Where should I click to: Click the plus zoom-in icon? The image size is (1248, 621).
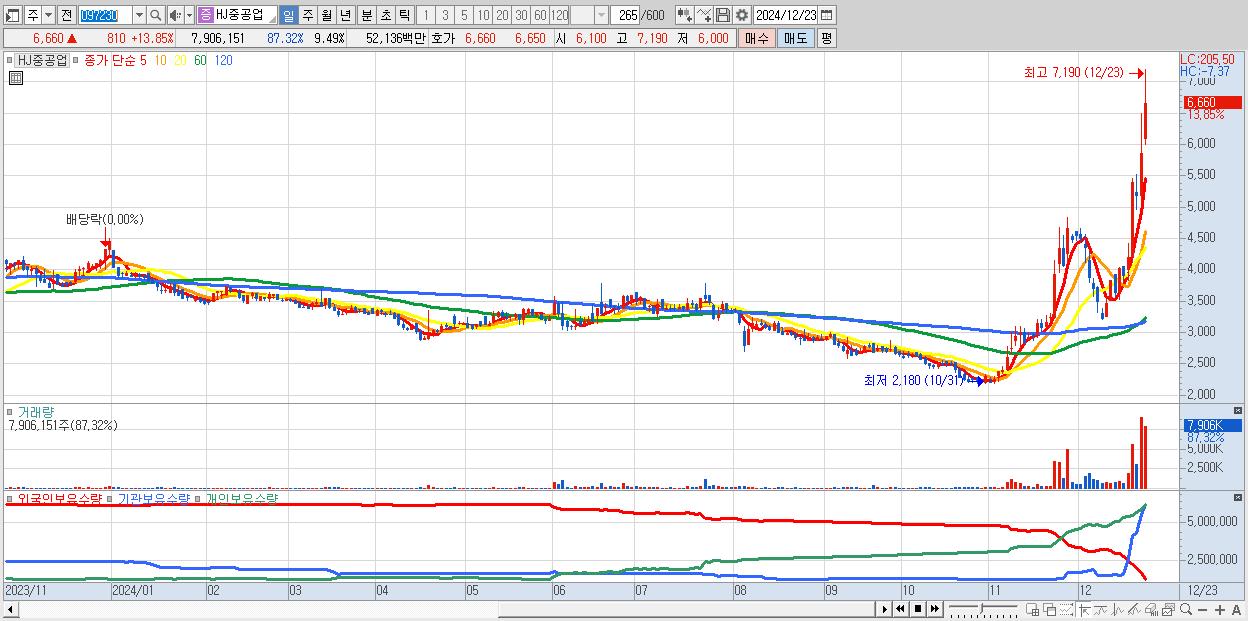pos(1220,610)
